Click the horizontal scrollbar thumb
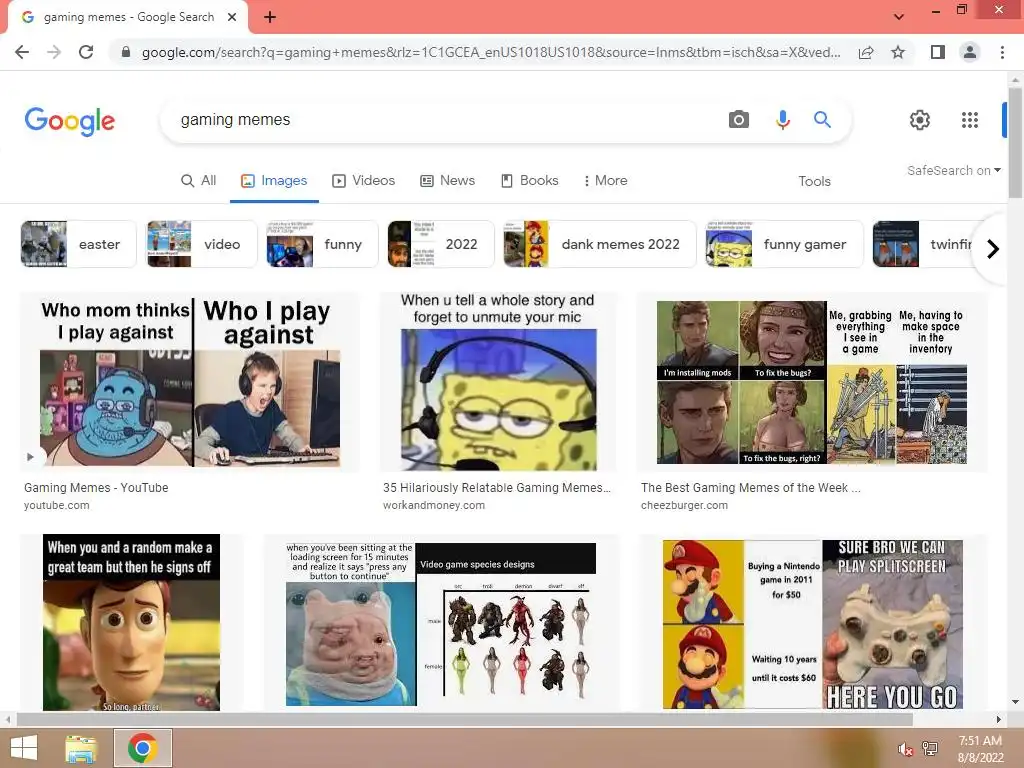The image size is (1024, 768). [x=464, y=720]
